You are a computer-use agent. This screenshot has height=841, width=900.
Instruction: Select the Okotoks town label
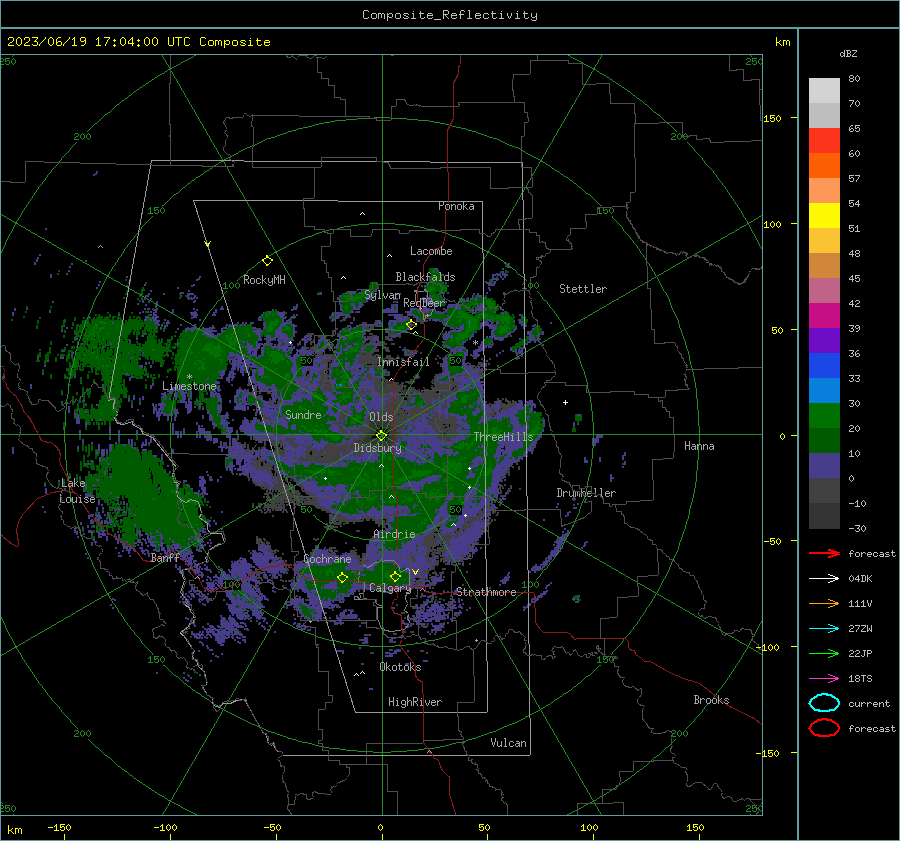[400, 667]
